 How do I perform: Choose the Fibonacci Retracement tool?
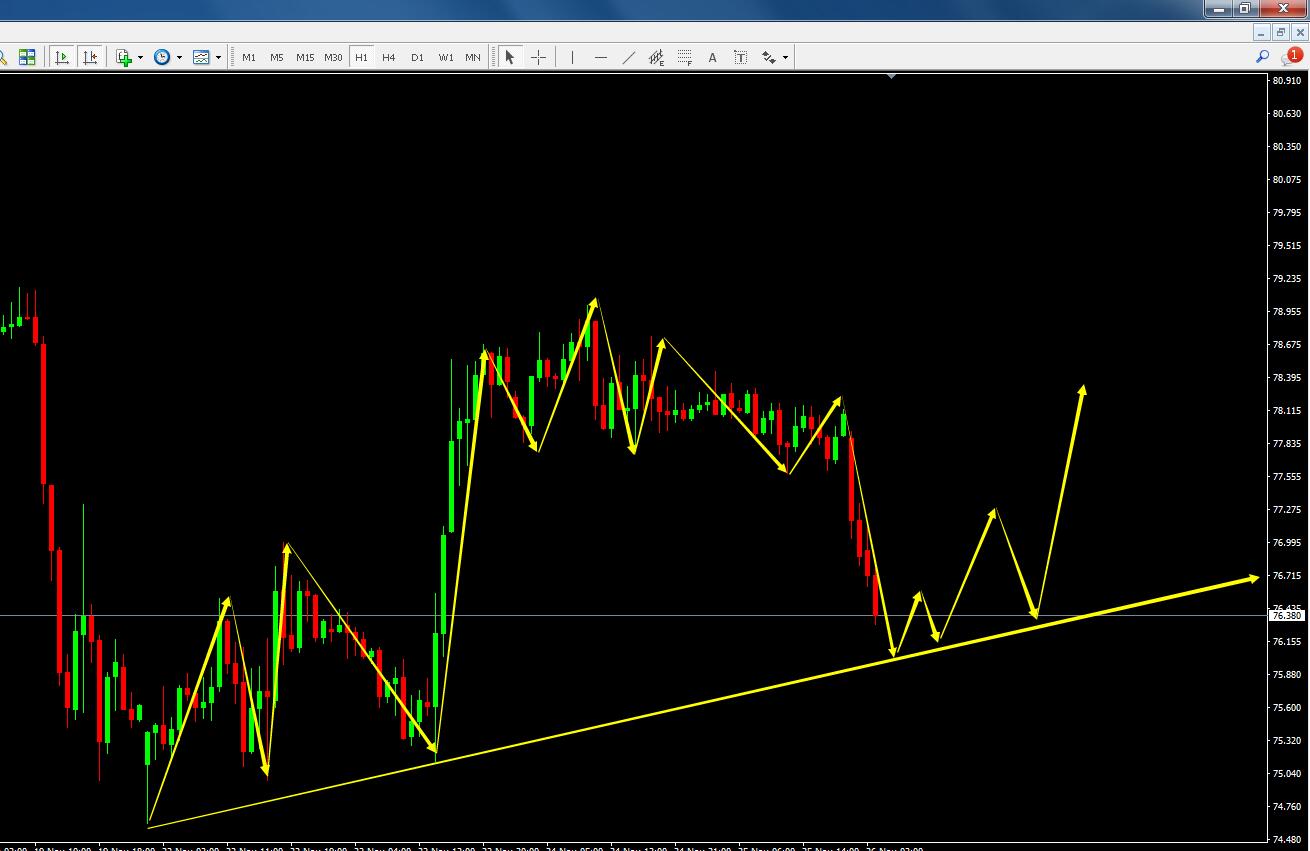[685, 57]
